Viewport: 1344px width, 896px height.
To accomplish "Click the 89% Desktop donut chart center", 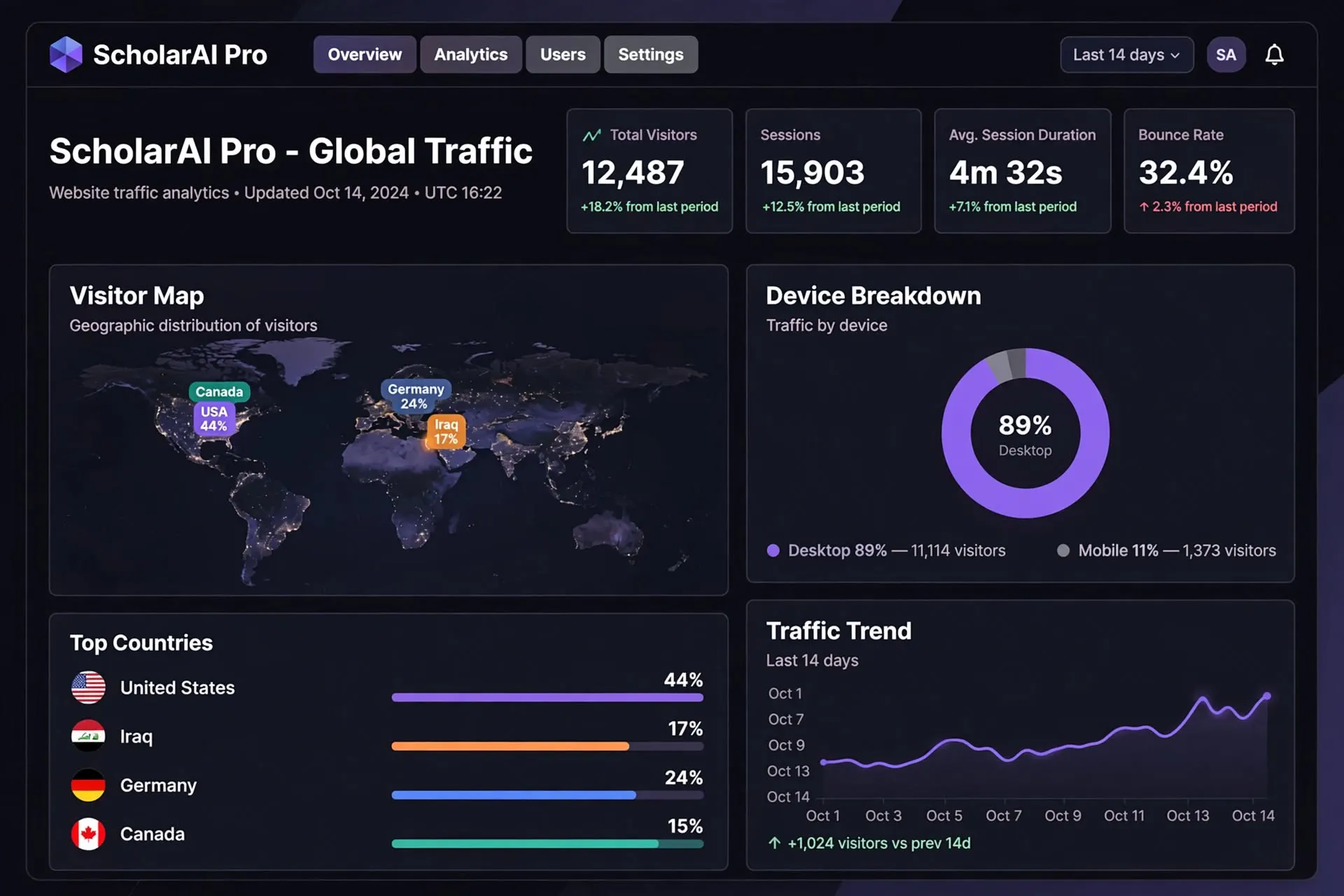I will (x=1025, y=434).
